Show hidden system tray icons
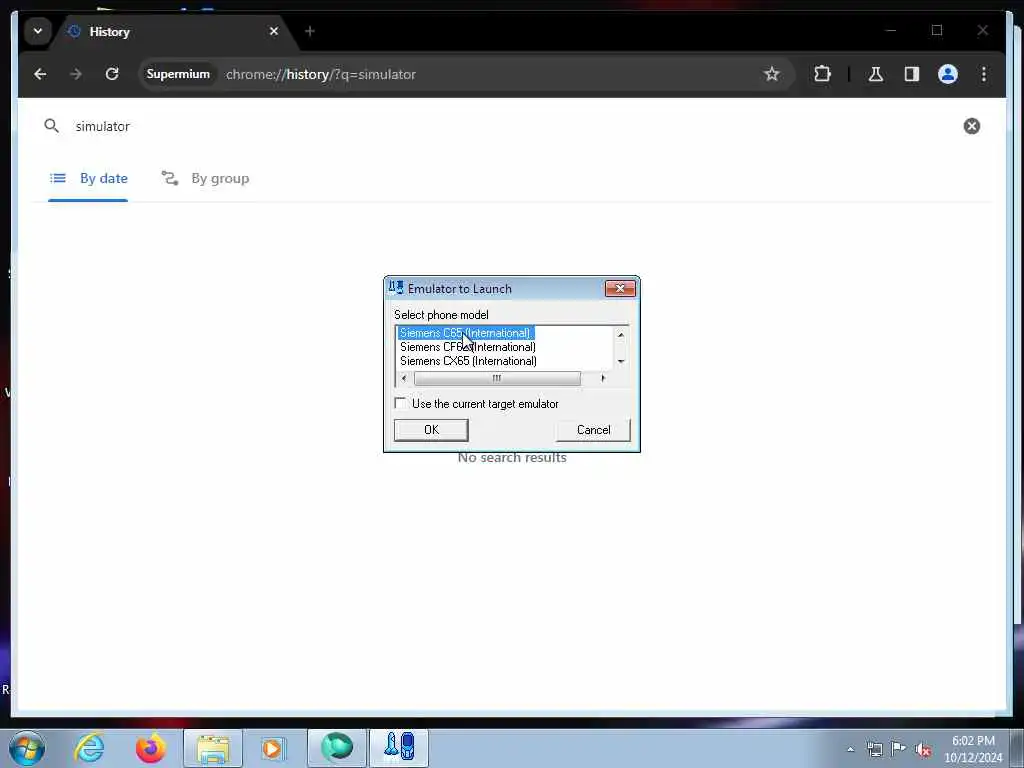The height and width of the screenshot is (768, 1024). [850, 749]
